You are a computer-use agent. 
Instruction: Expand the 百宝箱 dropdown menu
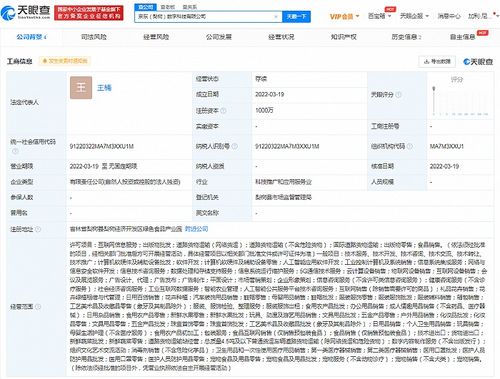[379, 16]
